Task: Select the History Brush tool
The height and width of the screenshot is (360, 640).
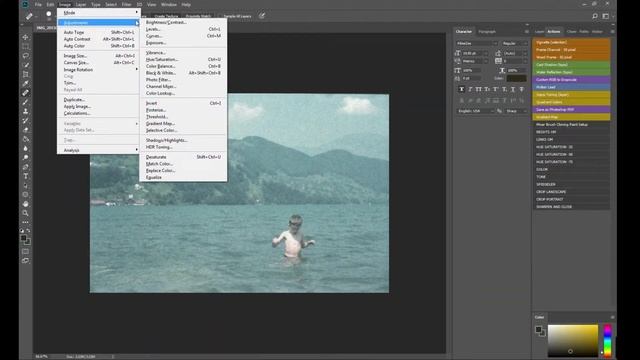Action: click(26, 120)
